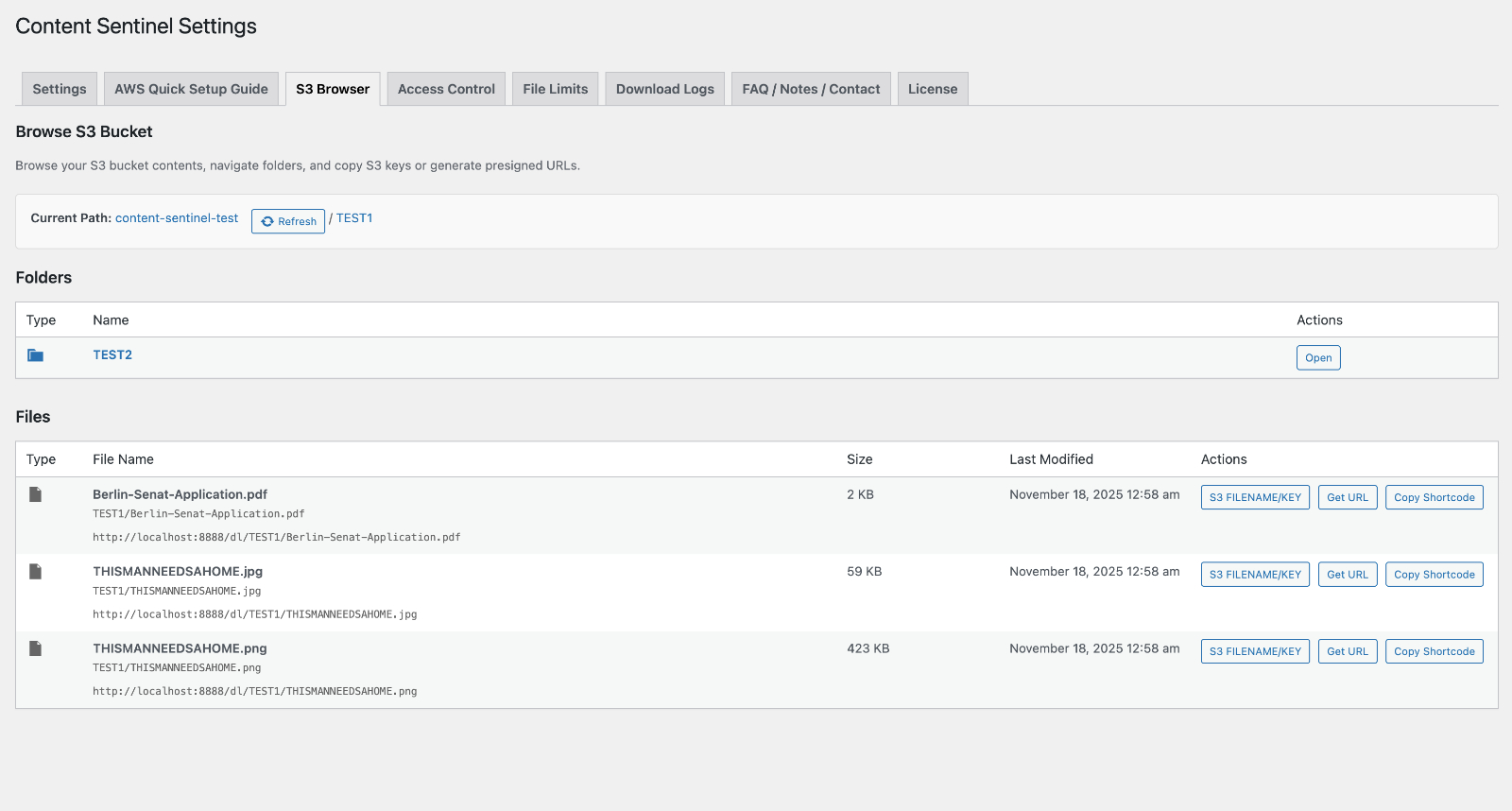
Task: Click the Content Sentinel Settings title
Action: pos(136,26)
